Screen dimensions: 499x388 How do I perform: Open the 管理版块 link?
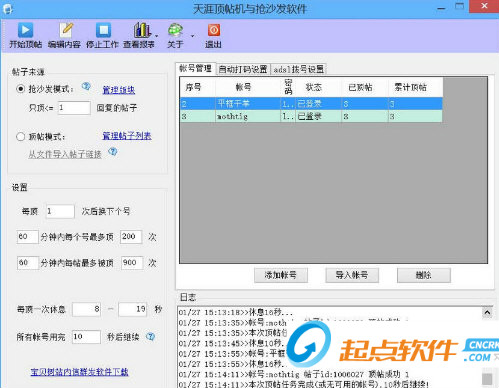pos(119,90)
